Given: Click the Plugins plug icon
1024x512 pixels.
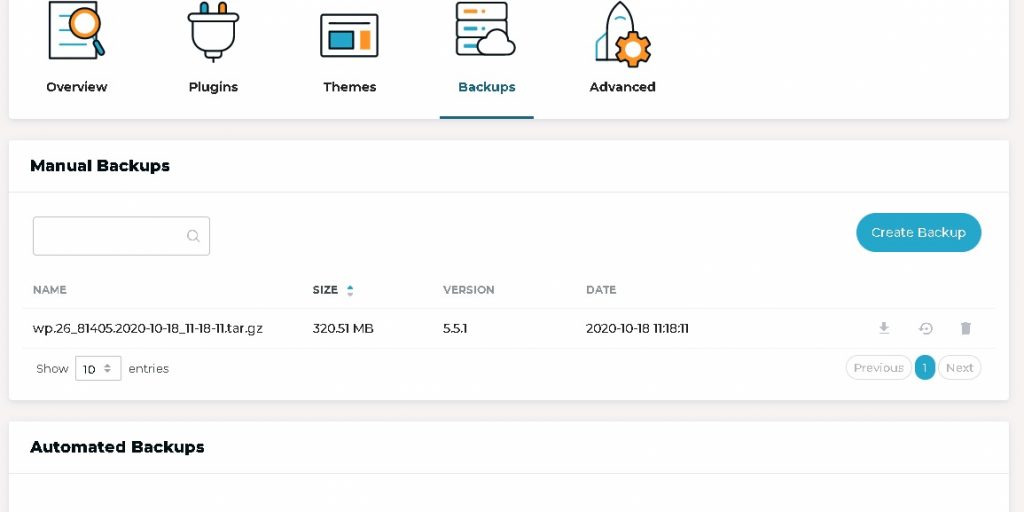Looking at the screenshot, I should point(213,31).
